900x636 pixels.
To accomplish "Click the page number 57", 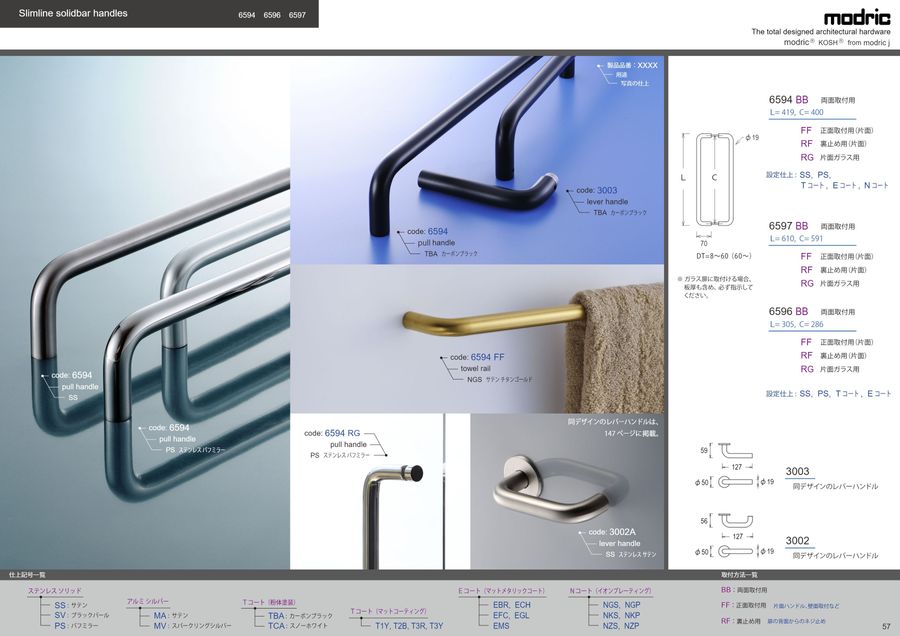I will (886, 626).
